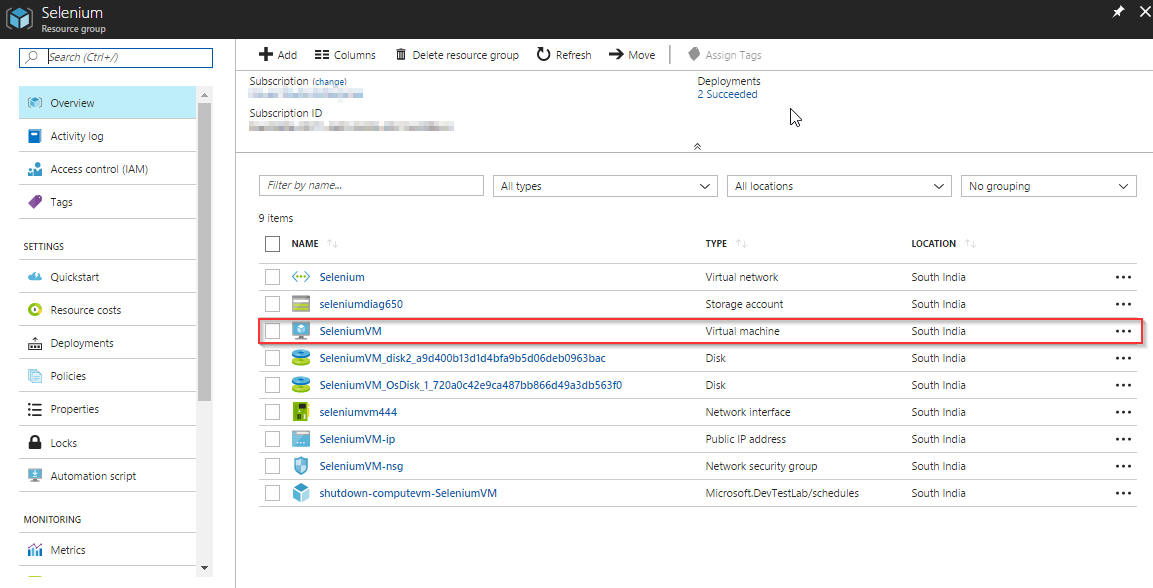The height and width of the screenshot is (588, 1153).
Task: Focus the Filter by name field
Action: 371,185
